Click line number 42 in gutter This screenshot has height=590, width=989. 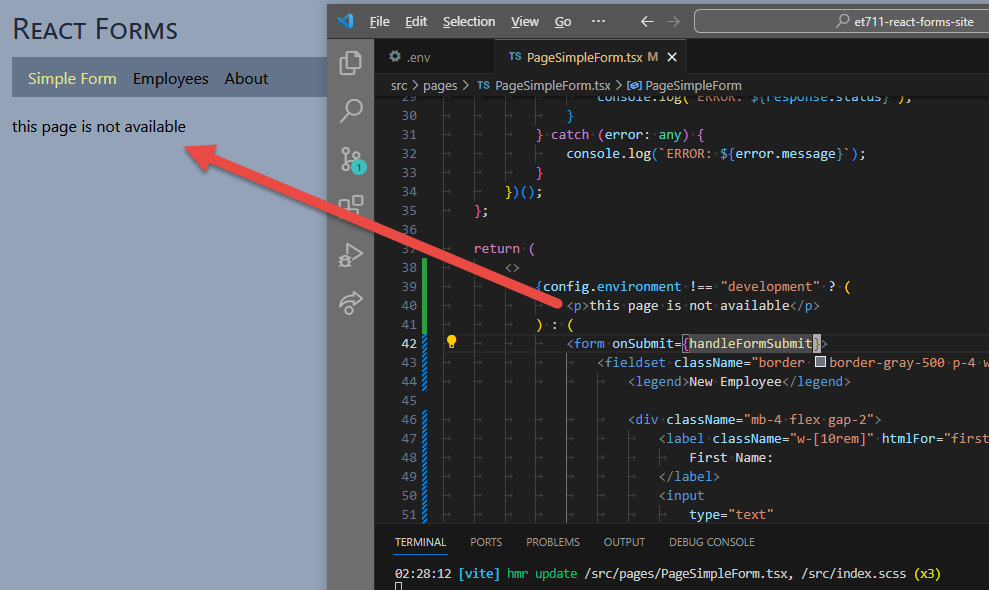coord(409,343)
